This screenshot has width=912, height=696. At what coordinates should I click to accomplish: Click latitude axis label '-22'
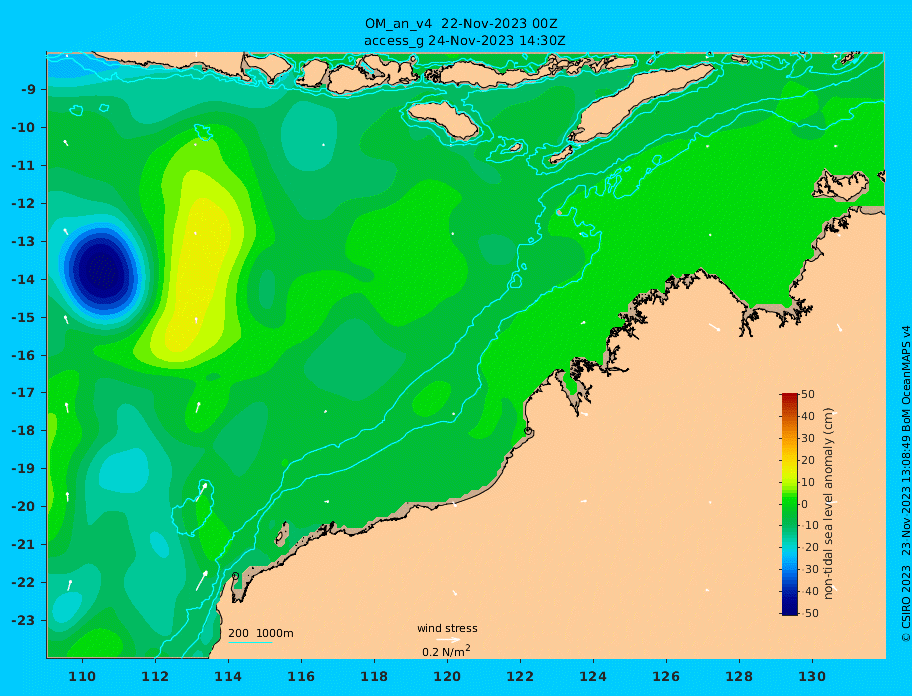pyautogui.click(x=23, y=583)
